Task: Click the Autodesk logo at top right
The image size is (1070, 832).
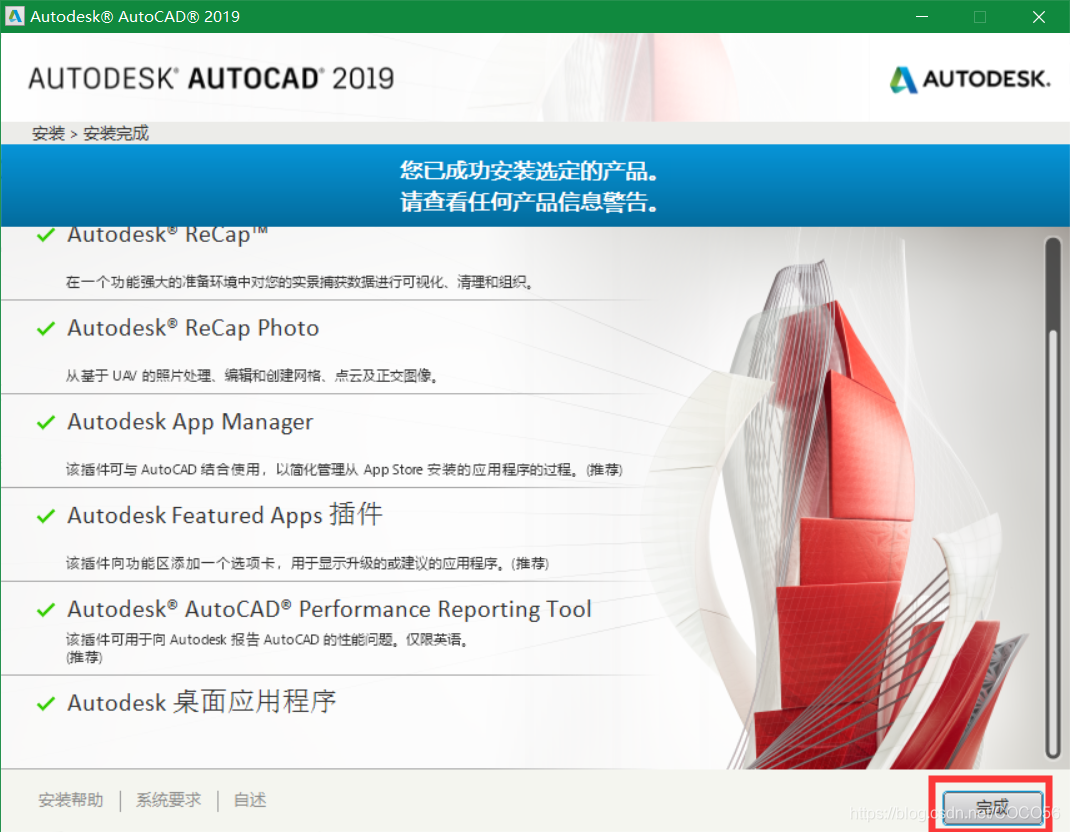Action: tap(969, 79)
